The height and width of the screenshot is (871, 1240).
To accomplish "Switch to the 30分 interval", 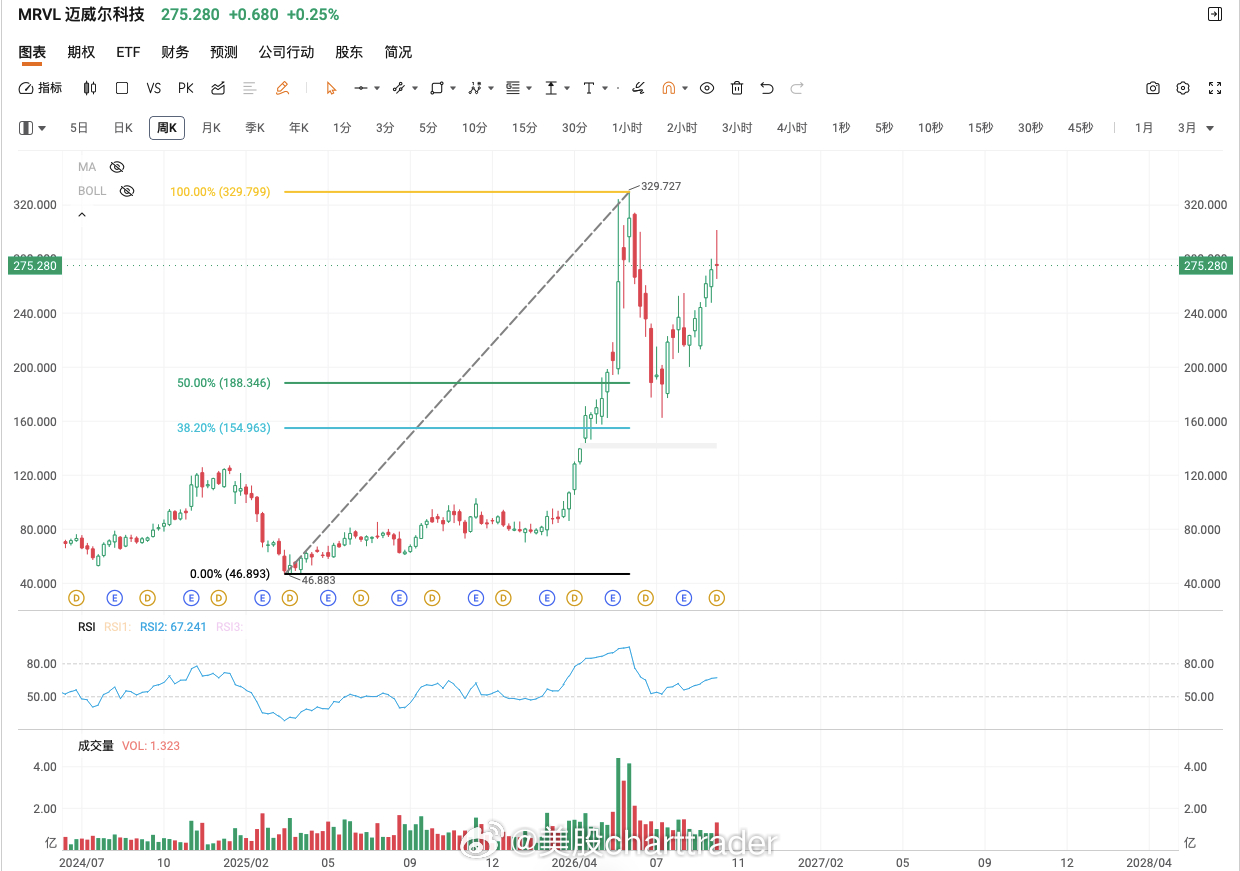I will click(x=574, y=128).
